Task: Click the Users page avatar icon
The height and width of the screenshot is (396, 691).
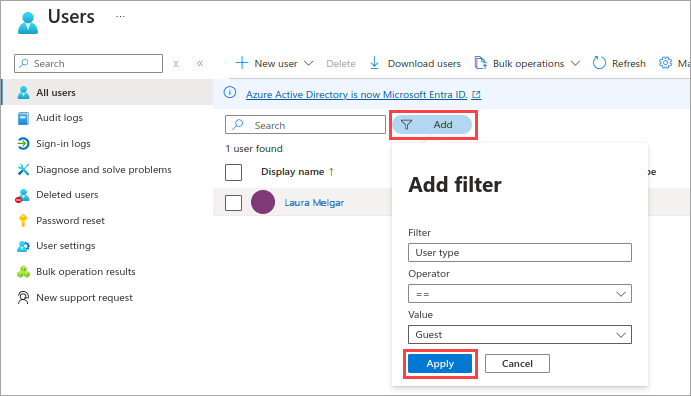Action: tap(28, 23)
